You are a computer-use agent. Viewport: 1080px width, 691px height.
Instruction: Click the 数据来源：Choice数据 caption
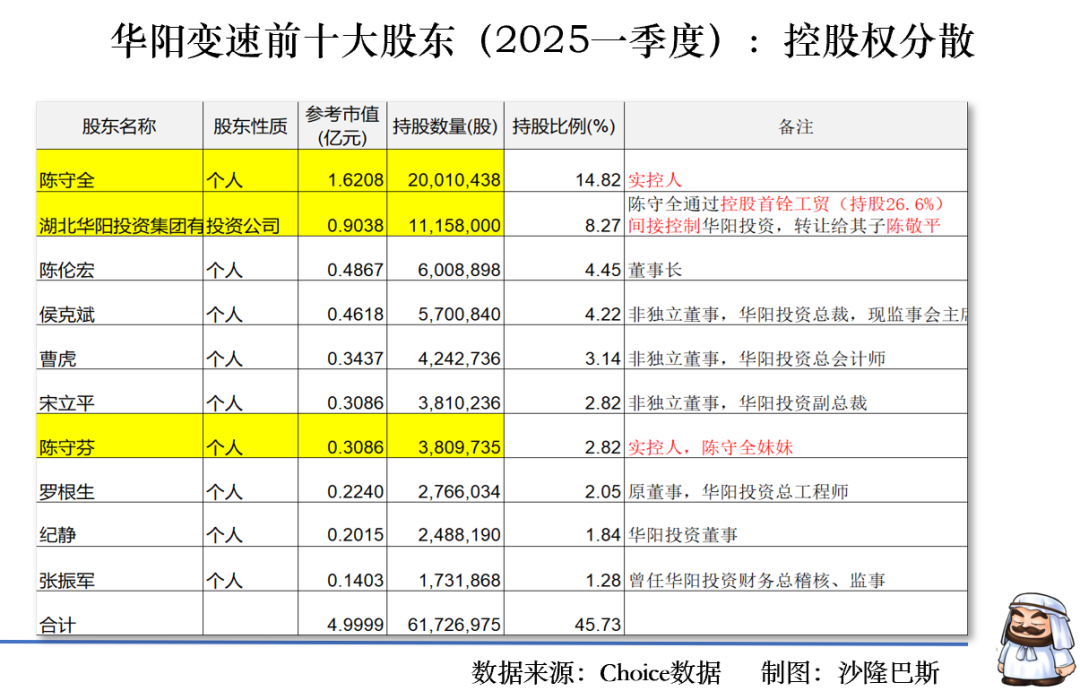point(596,673)
